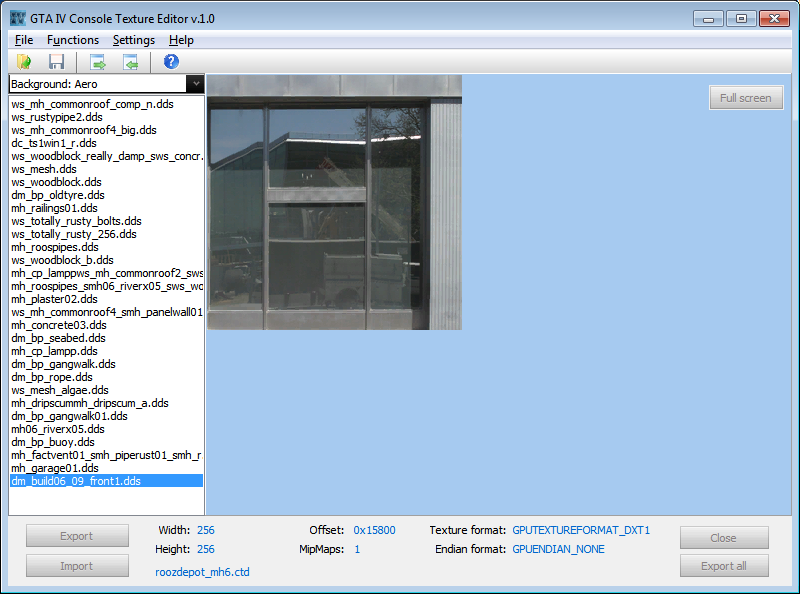The image size is (800, 594).
Task: Click the import texture green-arrow icon
Action: coord(130,62)
